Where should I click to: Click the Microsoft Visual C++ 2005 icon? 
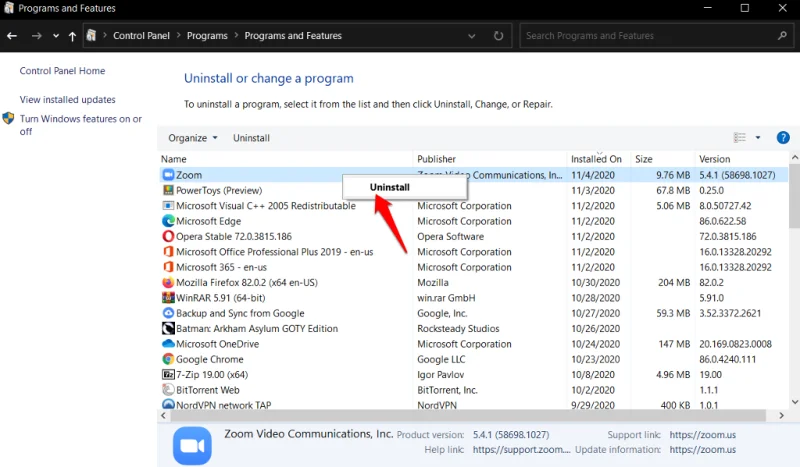[x=168, y=205]
